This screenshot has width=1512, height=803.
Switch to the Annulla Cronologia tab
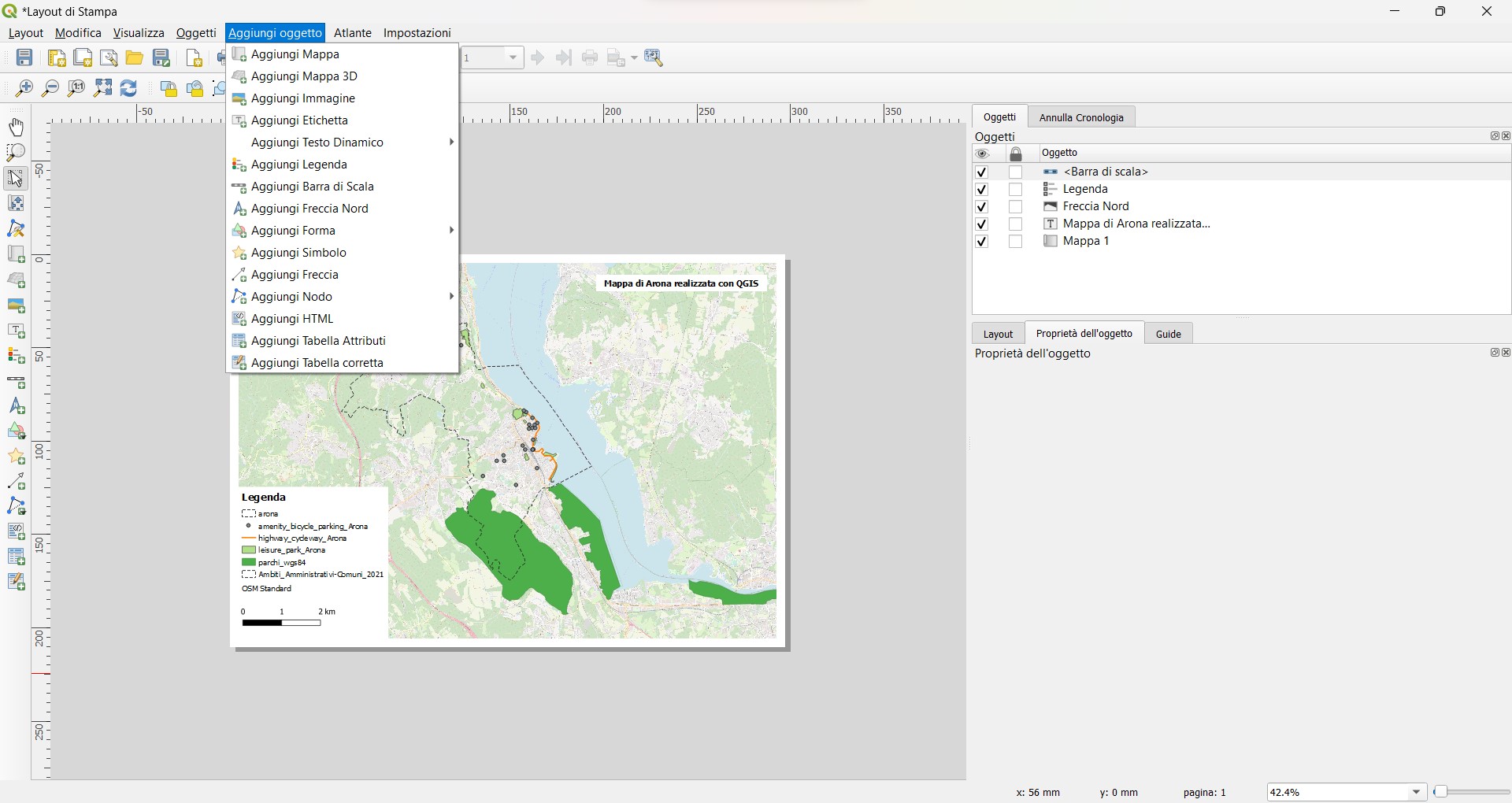tap(1080, 117)
